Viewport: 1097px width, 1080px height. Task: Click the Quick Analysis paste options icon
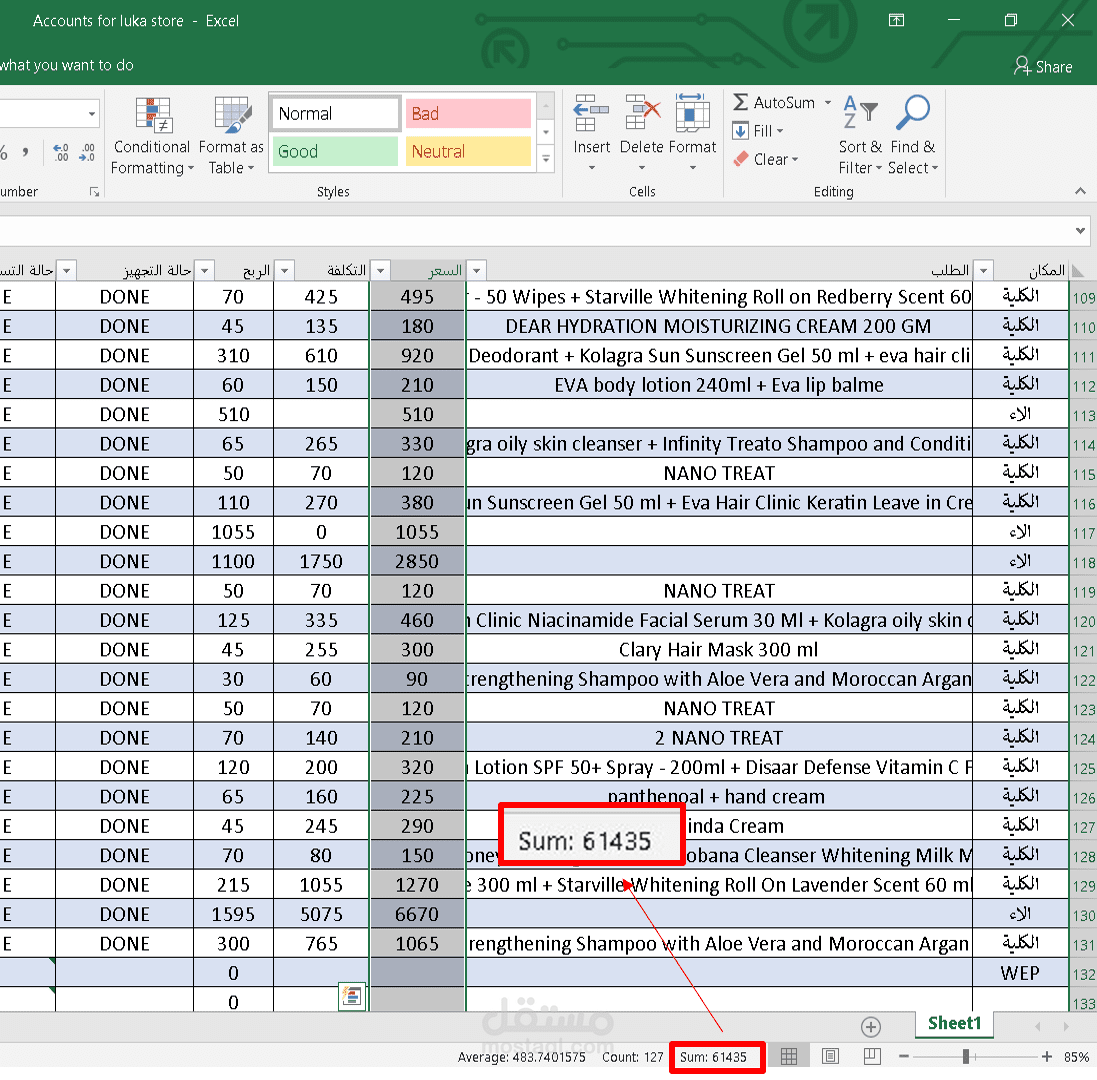pos(352,995)
